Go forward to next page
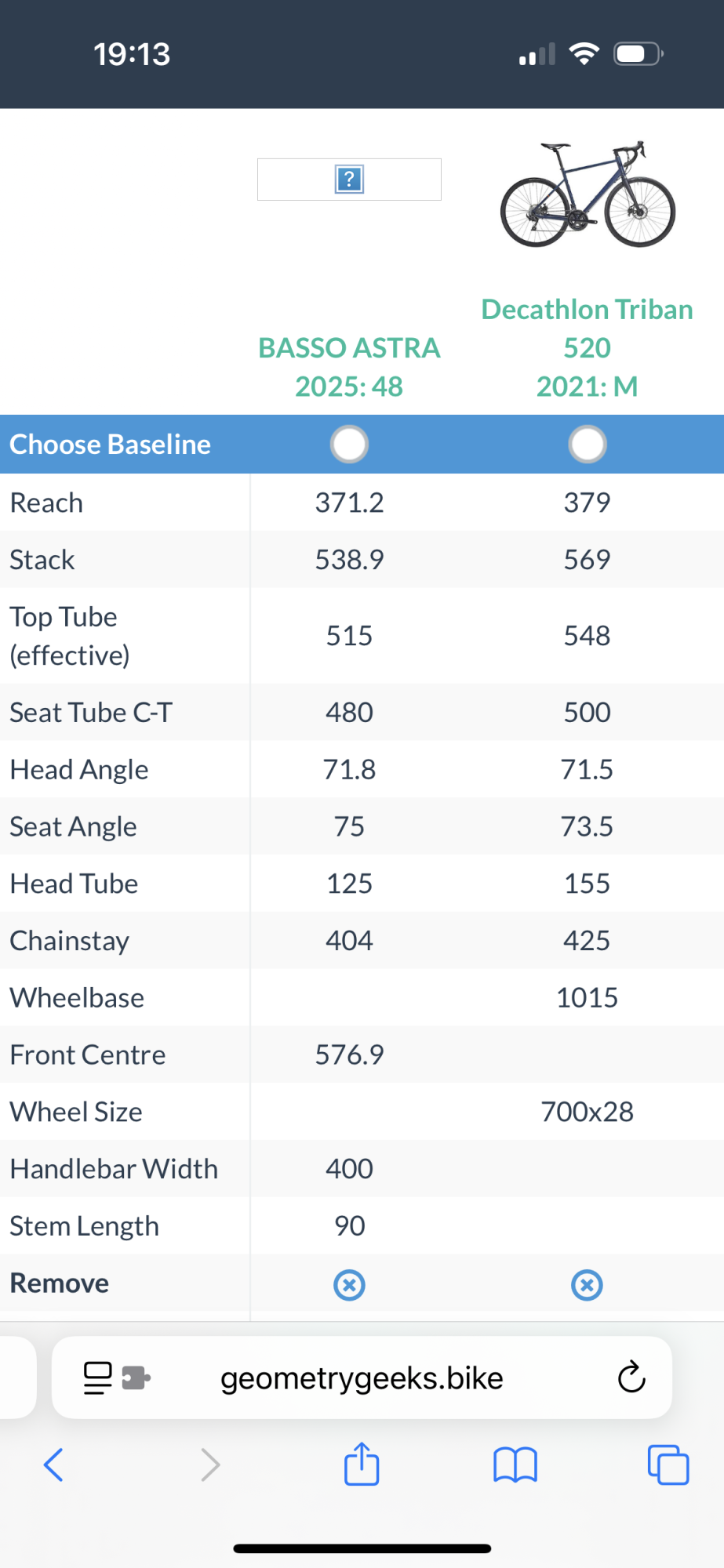 click(x=210, y=1464)
